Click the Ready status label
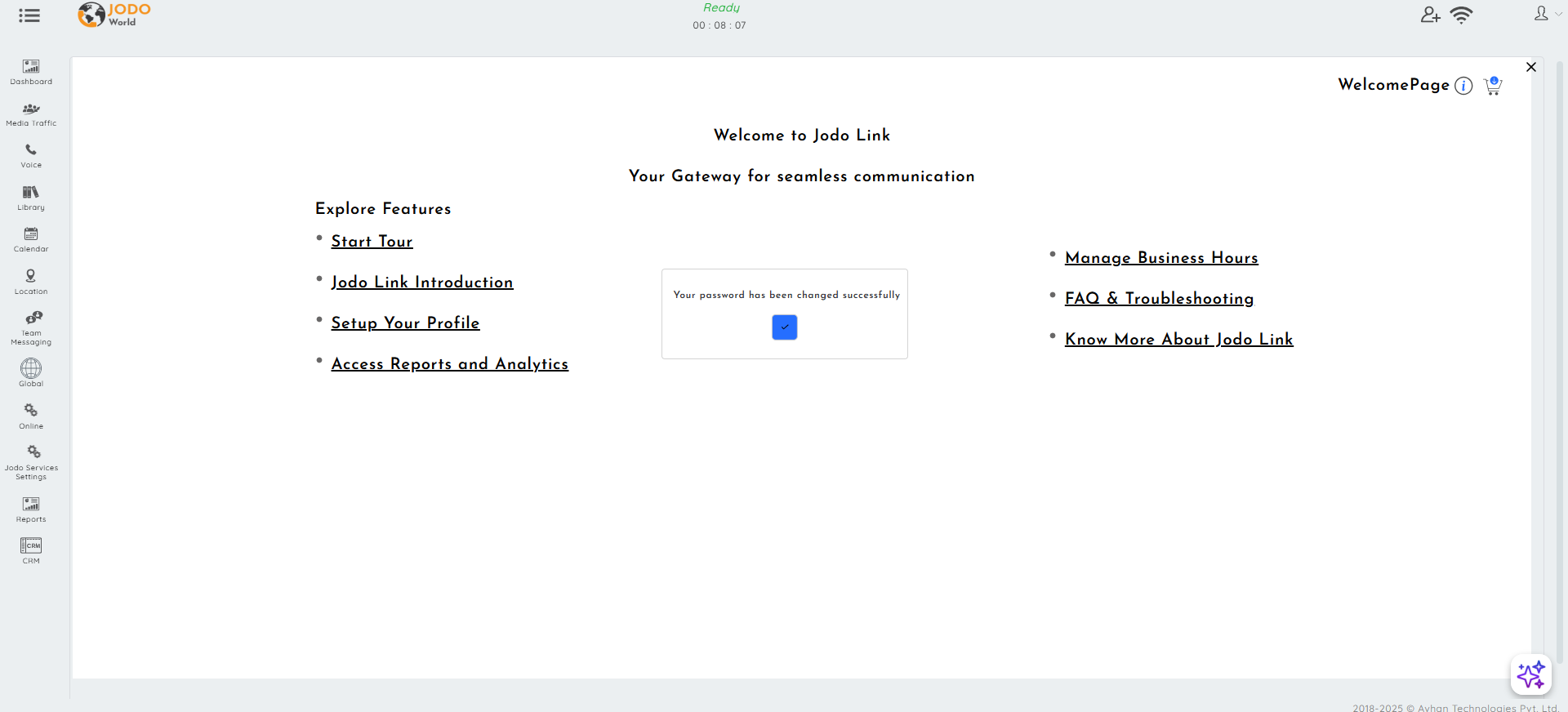The image size is (1568, 712). [721, 8]
